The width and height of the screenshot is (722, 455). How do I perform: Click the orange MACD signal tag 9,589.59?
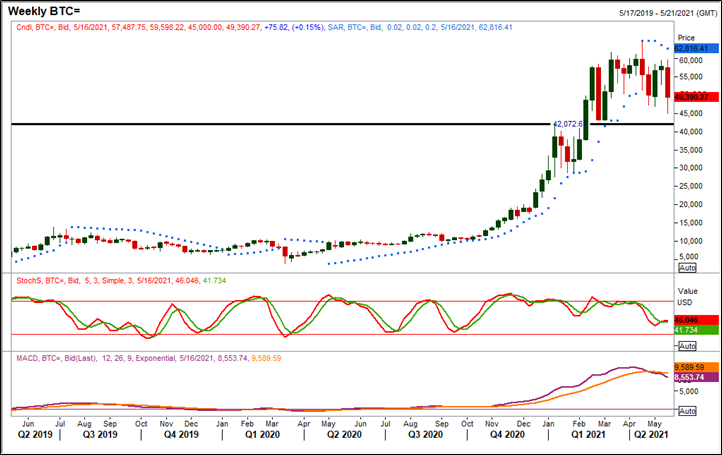pos(696,367)
